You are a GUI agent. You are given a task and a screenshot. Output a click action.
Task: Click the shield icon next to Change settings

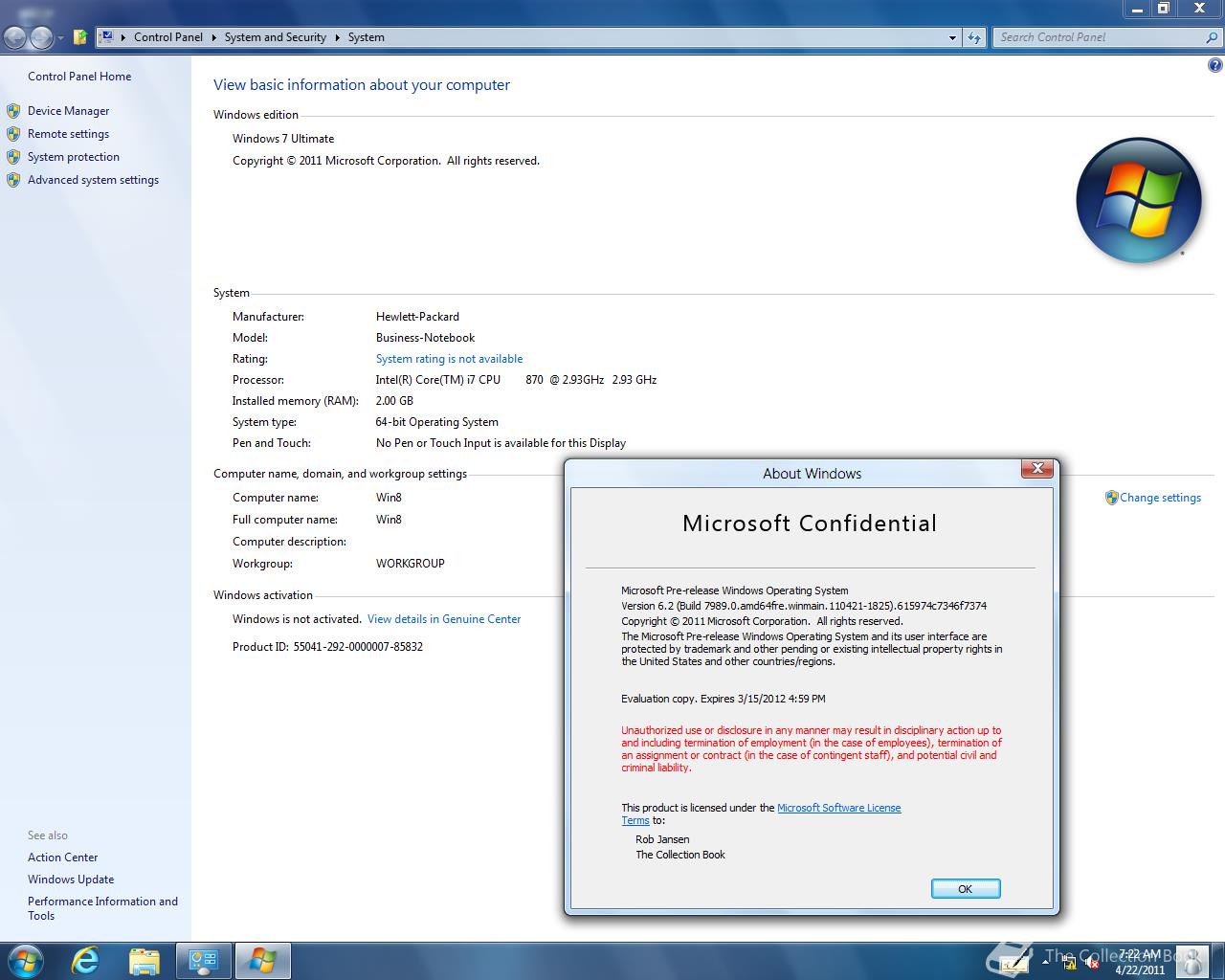[1111, 498]
